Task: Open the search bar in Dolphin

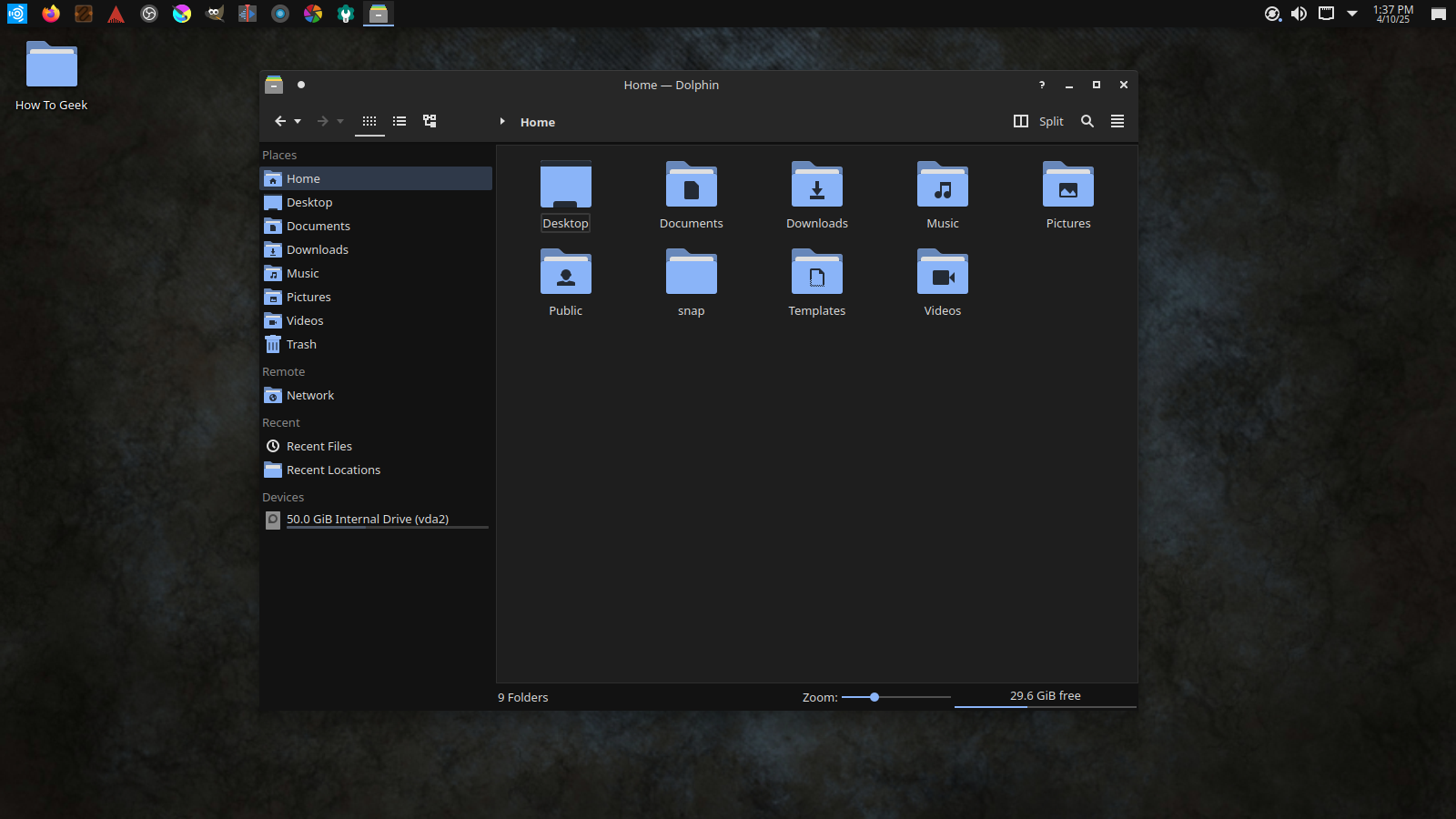Action: click(1087, 120)
